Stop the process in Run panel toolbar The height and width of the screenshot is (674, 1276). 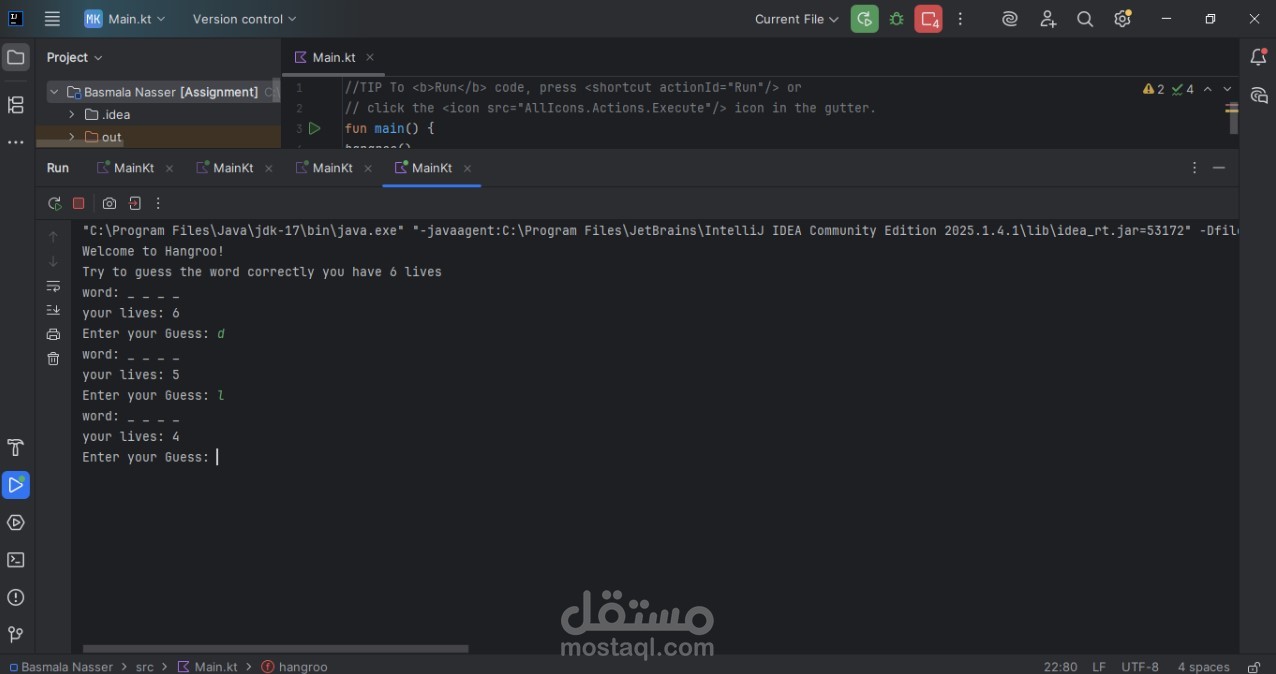[x=79, y=203]
